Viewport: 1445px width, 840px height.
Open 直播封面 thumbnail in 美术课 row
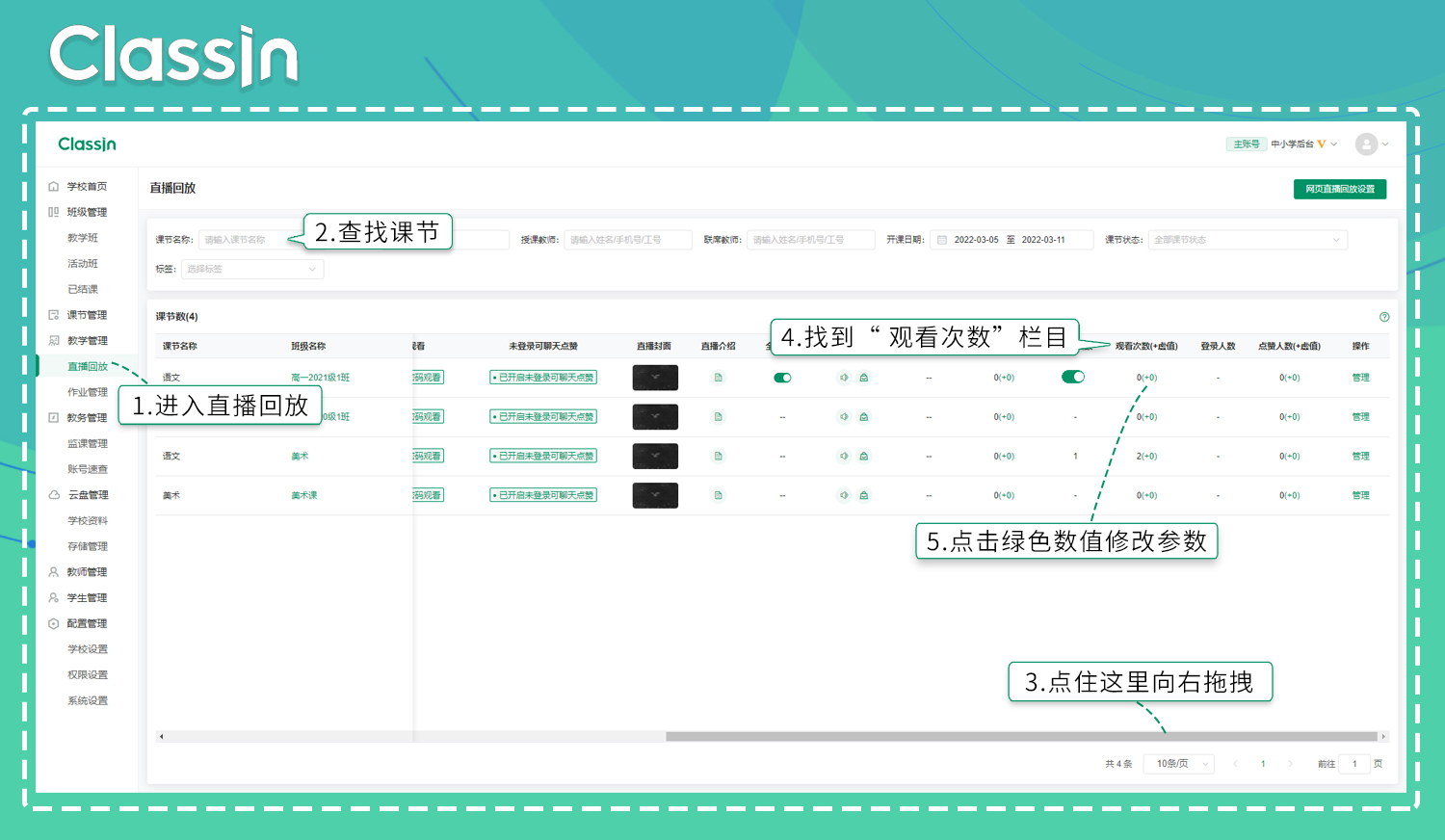tap(655, 495)
